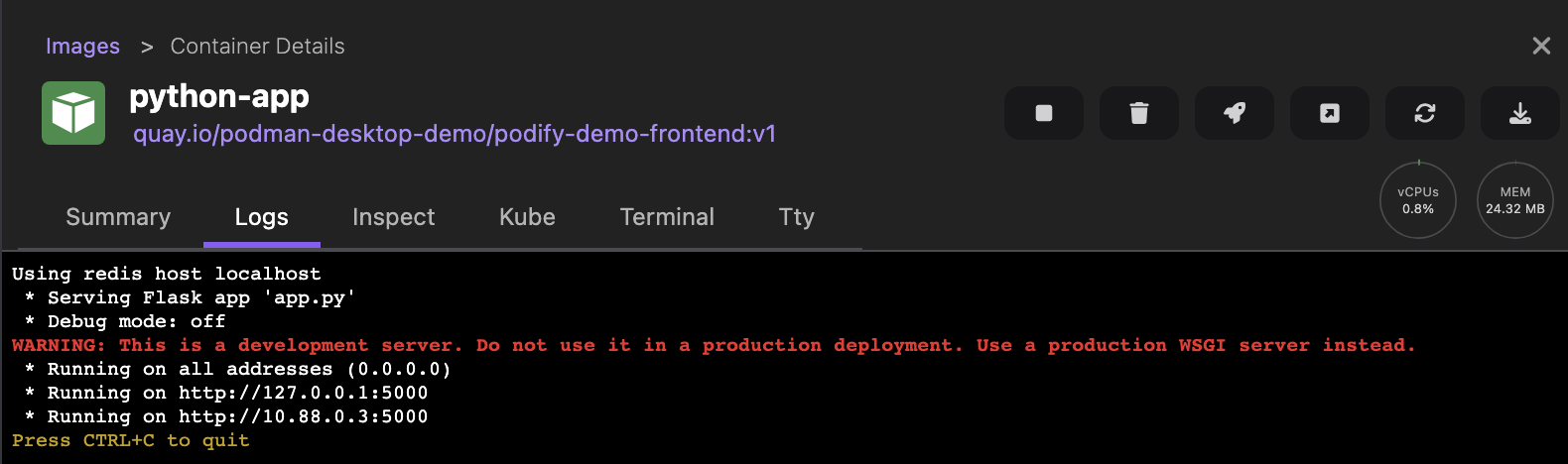
Task: Go to the Terminal tab
Action: 667,217
